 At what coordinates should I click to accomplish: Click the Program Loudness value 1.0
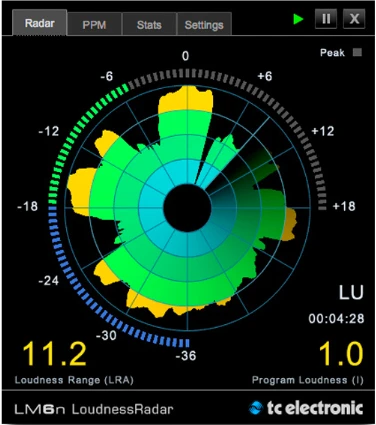tap(341, 354)
